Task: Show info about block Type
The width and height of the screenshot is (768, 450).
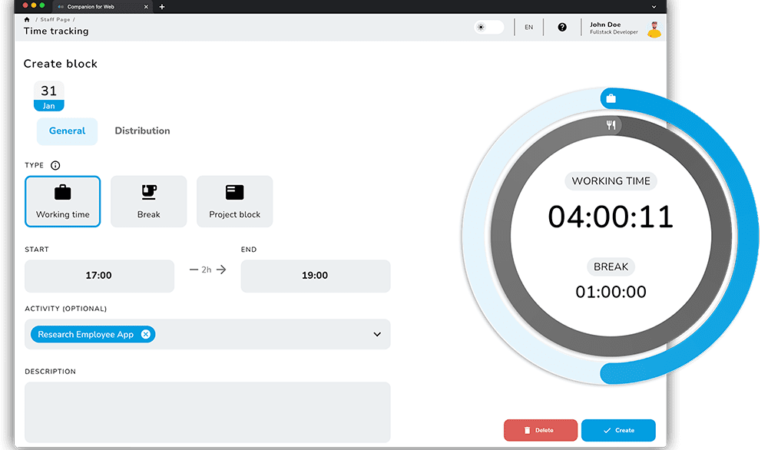Action: (x=55, y=165)
